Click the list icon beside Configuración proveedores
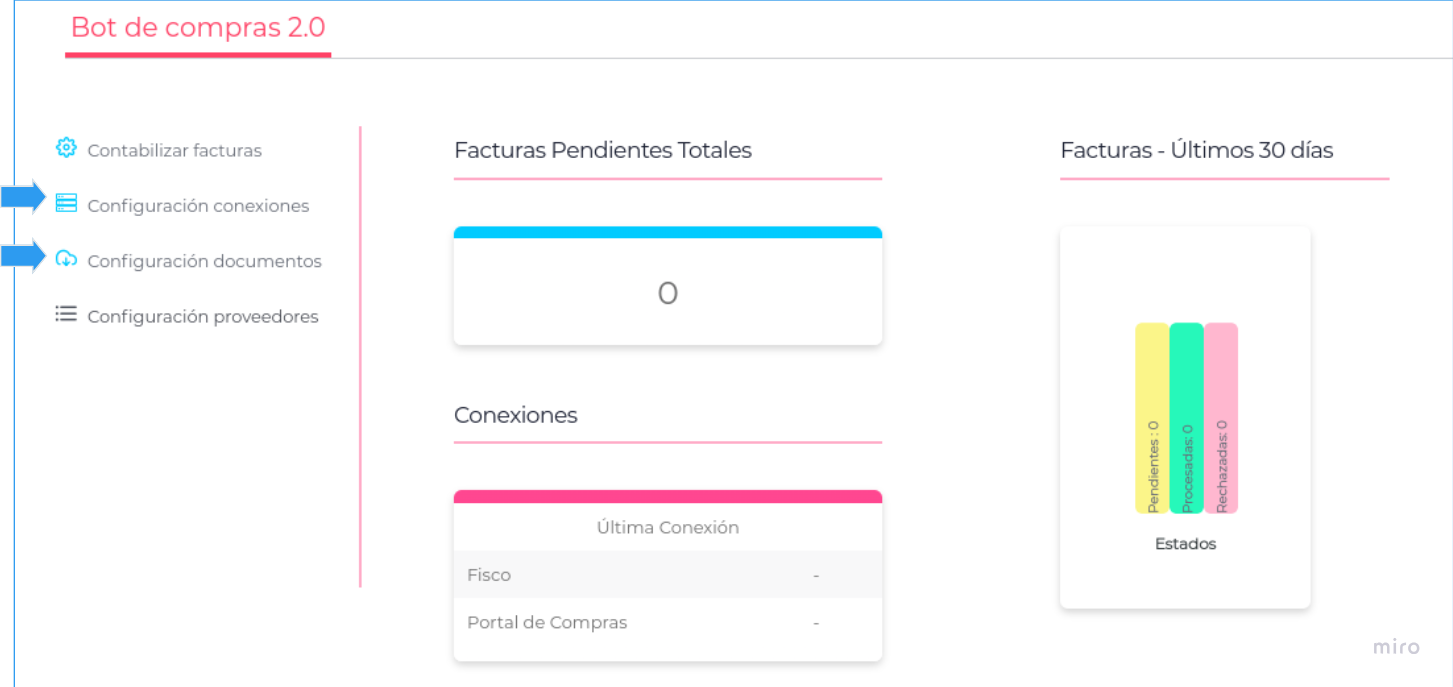Screen dimensions: 1453x687 point(66,315)
